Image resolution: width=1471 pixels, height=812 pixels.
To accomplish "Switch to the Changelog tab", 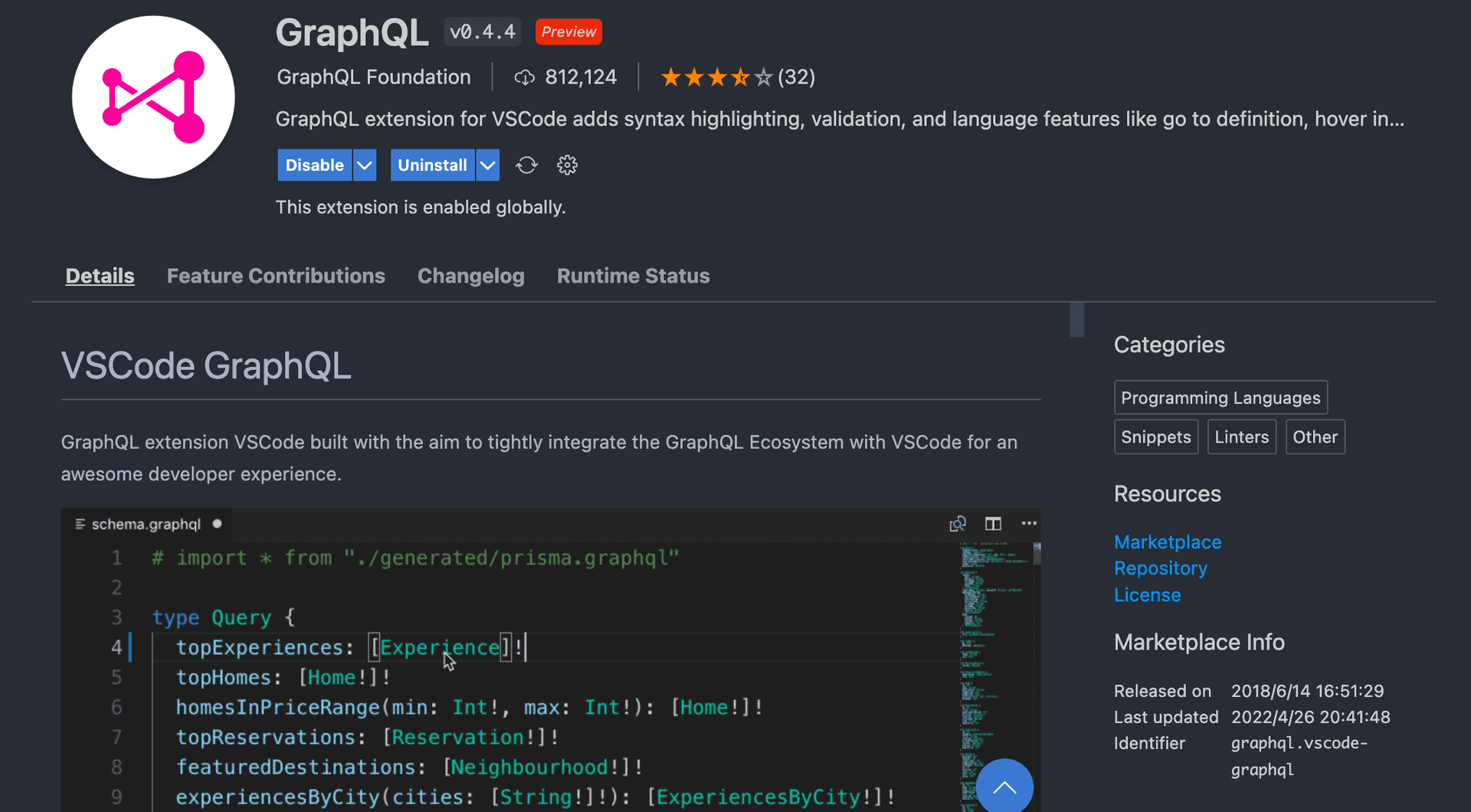I will [x=471, y=276].
